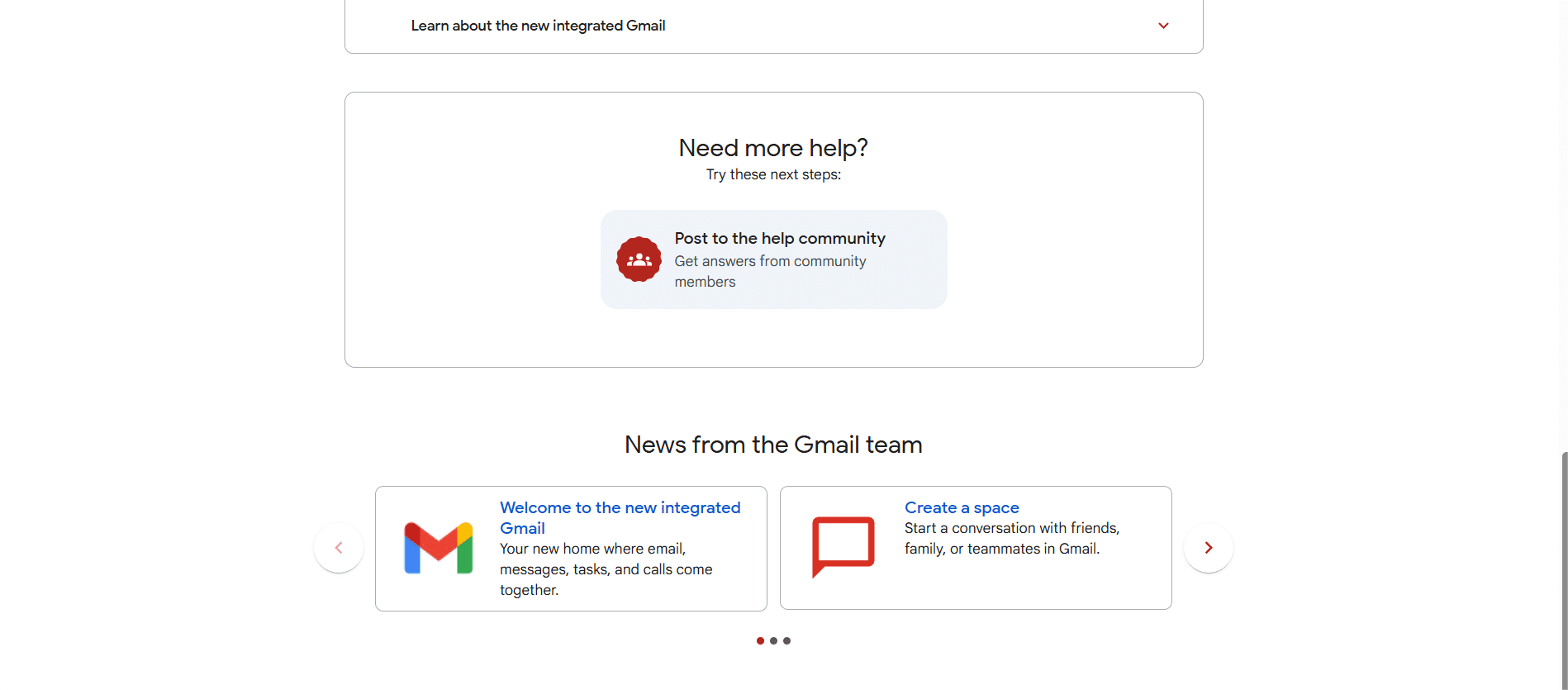The image size is (1568, 690).
Task: Click the red help community people icon
Action: pyautogui.click(x=639, y=259)
